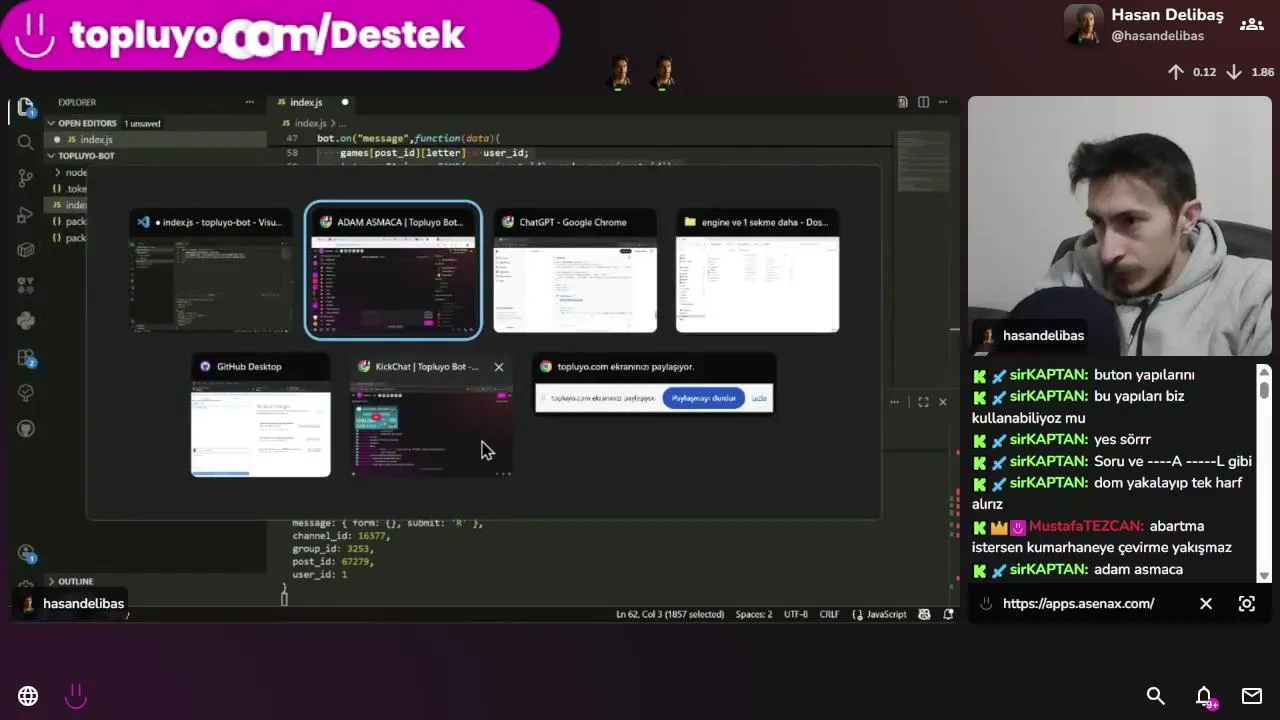Open the Explorer icon in VS Code
1280x720 pixels.
point(26,107)
